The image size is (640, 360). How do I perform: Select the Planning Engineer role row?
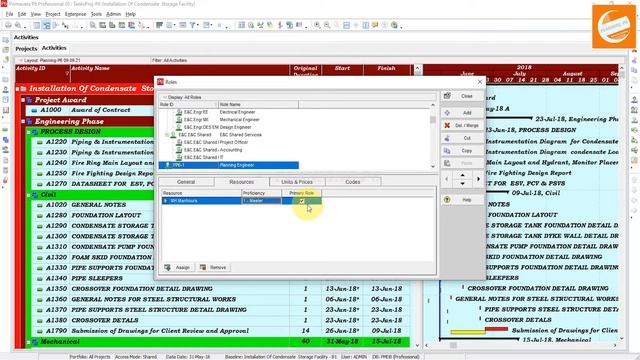[x=229, y=165]
